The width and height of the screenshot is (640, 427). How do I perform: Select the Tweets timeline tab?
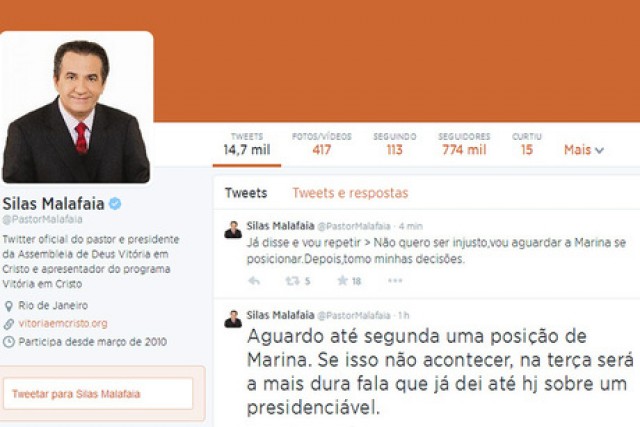246,193
